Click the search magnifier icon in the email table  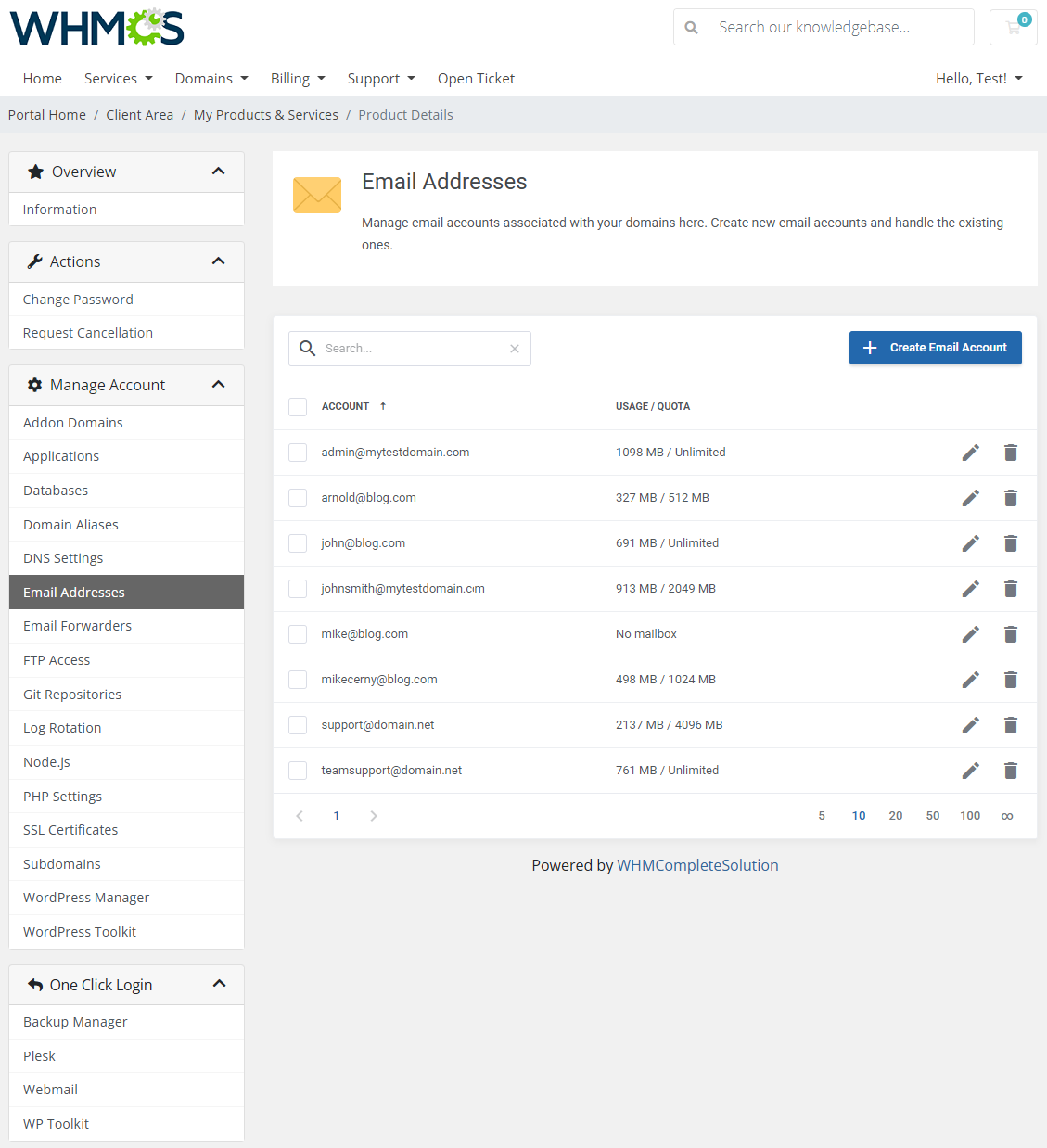(307, 348)
